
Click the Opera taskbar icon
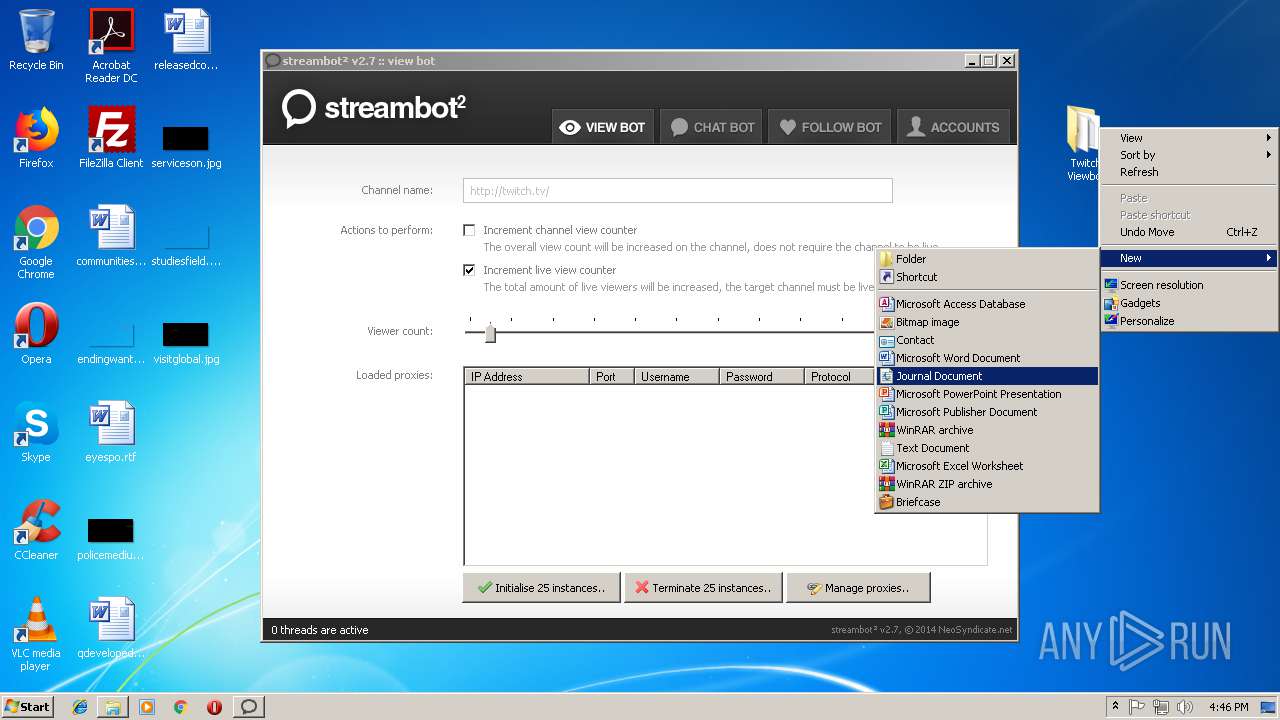(214, 707)
